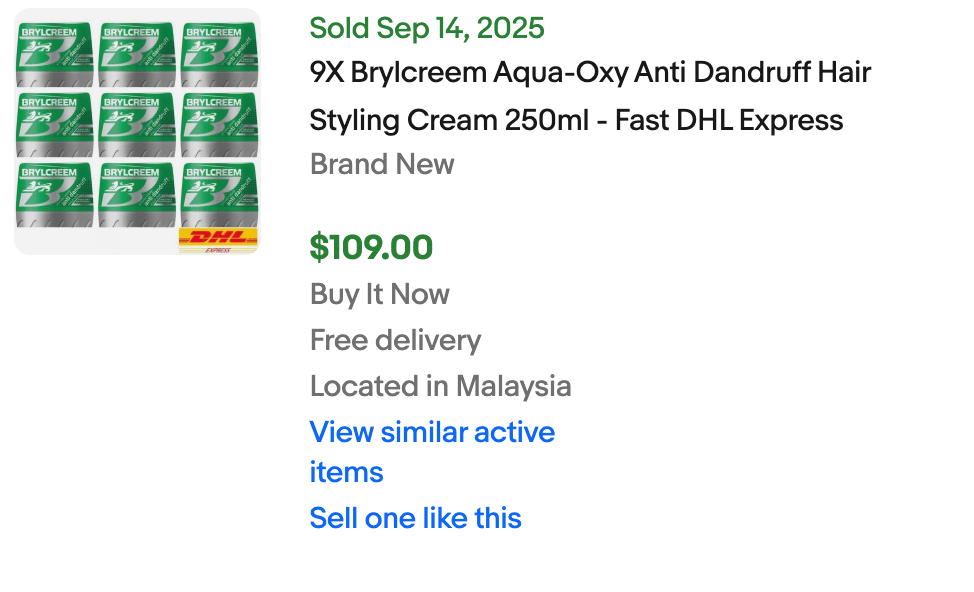Screen dimensions: 974x592
Task: Click the "Sold Sep 14, 2025" date text
Action: (x=427, y=28)
